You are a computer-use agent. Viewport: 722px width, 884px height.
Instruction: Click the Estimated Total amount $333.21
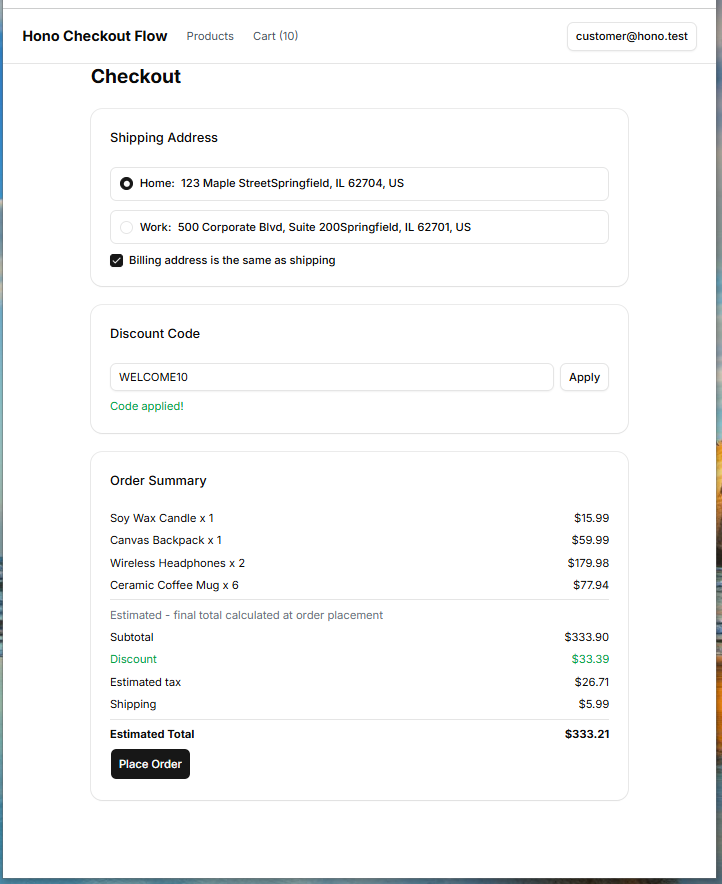pos(587,734)
